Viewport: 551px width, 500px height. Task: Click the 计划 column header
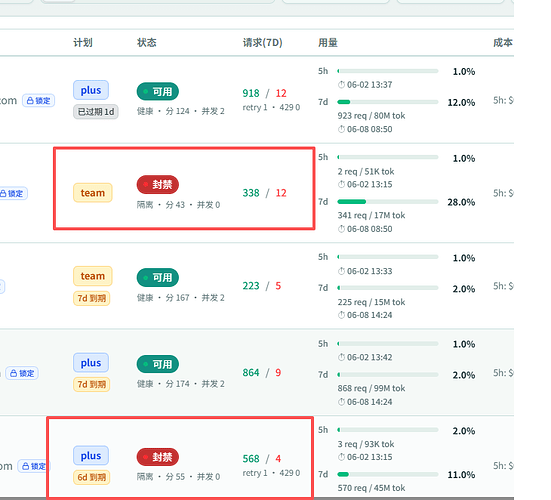[83, 43]
